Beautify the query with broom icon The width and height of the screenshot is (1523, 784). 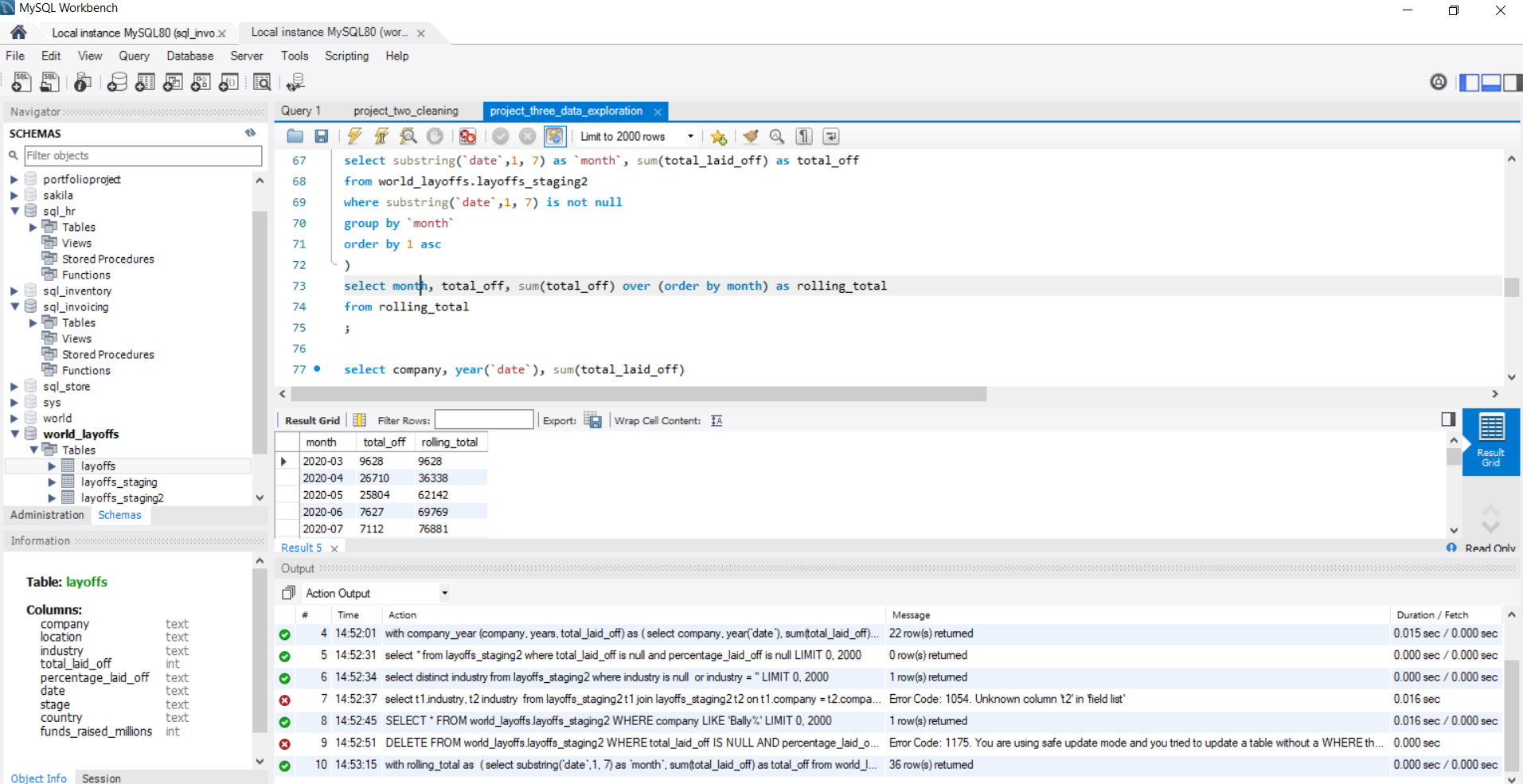[x=750, y=136]
